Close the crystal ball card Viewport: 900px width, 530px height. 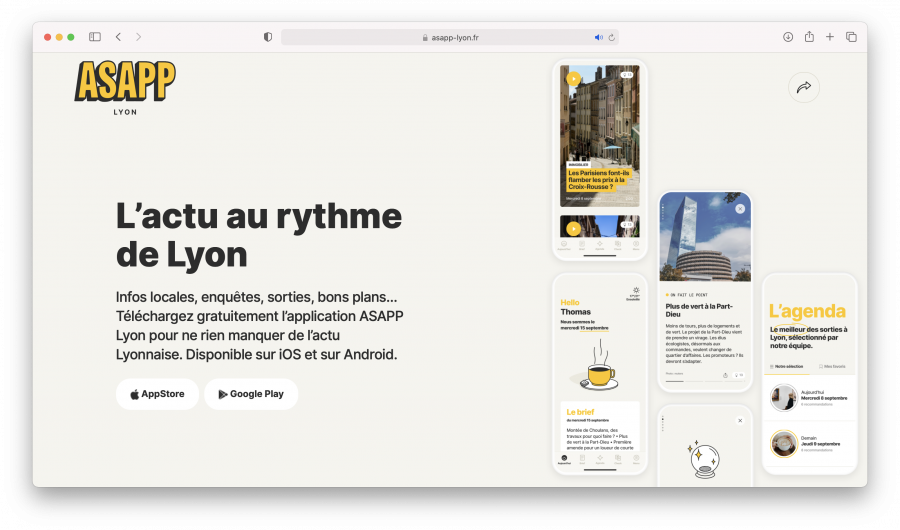coord(740,420)
